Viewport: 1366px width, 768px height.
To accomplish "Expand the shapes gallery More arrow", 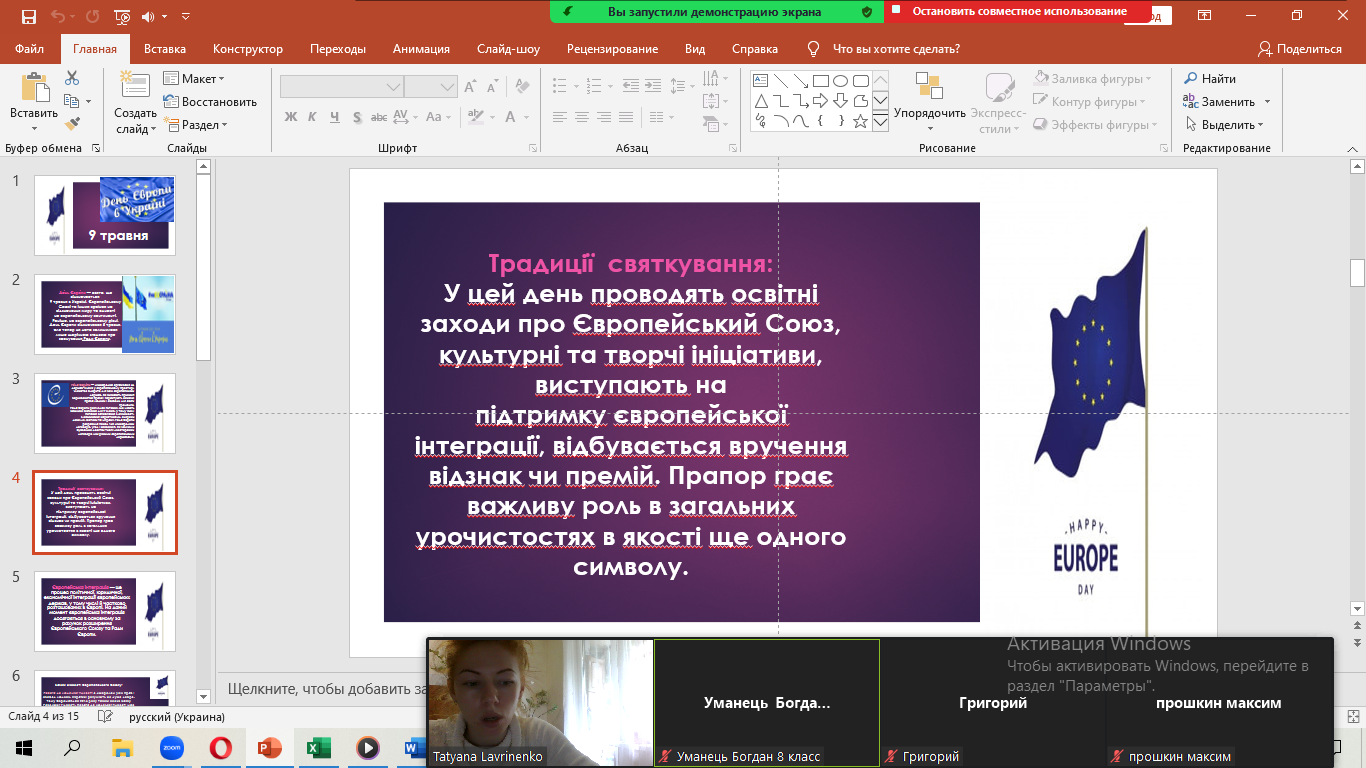I will coord(880,122).
